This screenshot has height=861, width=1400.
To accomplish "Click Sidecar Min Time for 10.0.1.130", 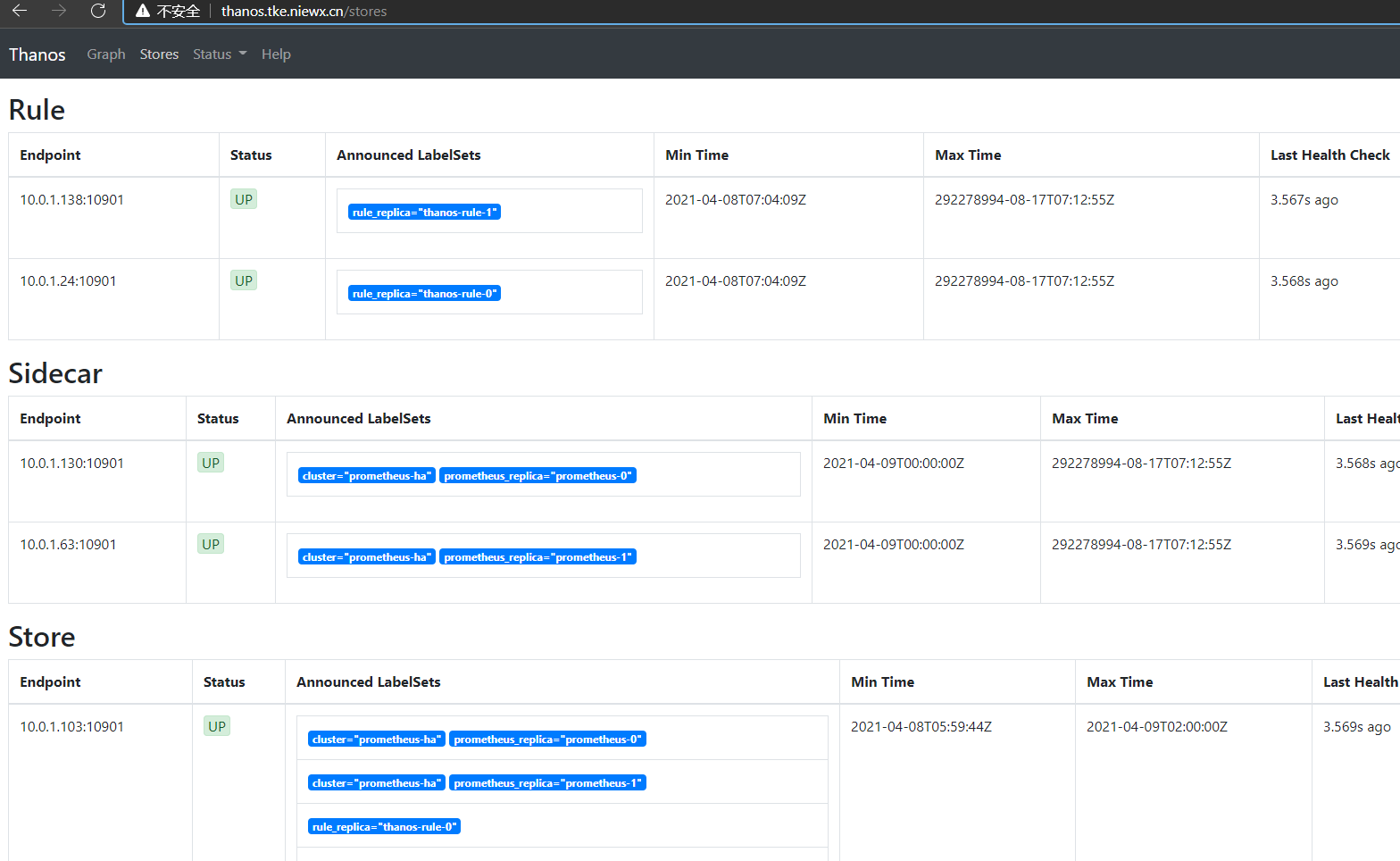I will tap(894, 464).
